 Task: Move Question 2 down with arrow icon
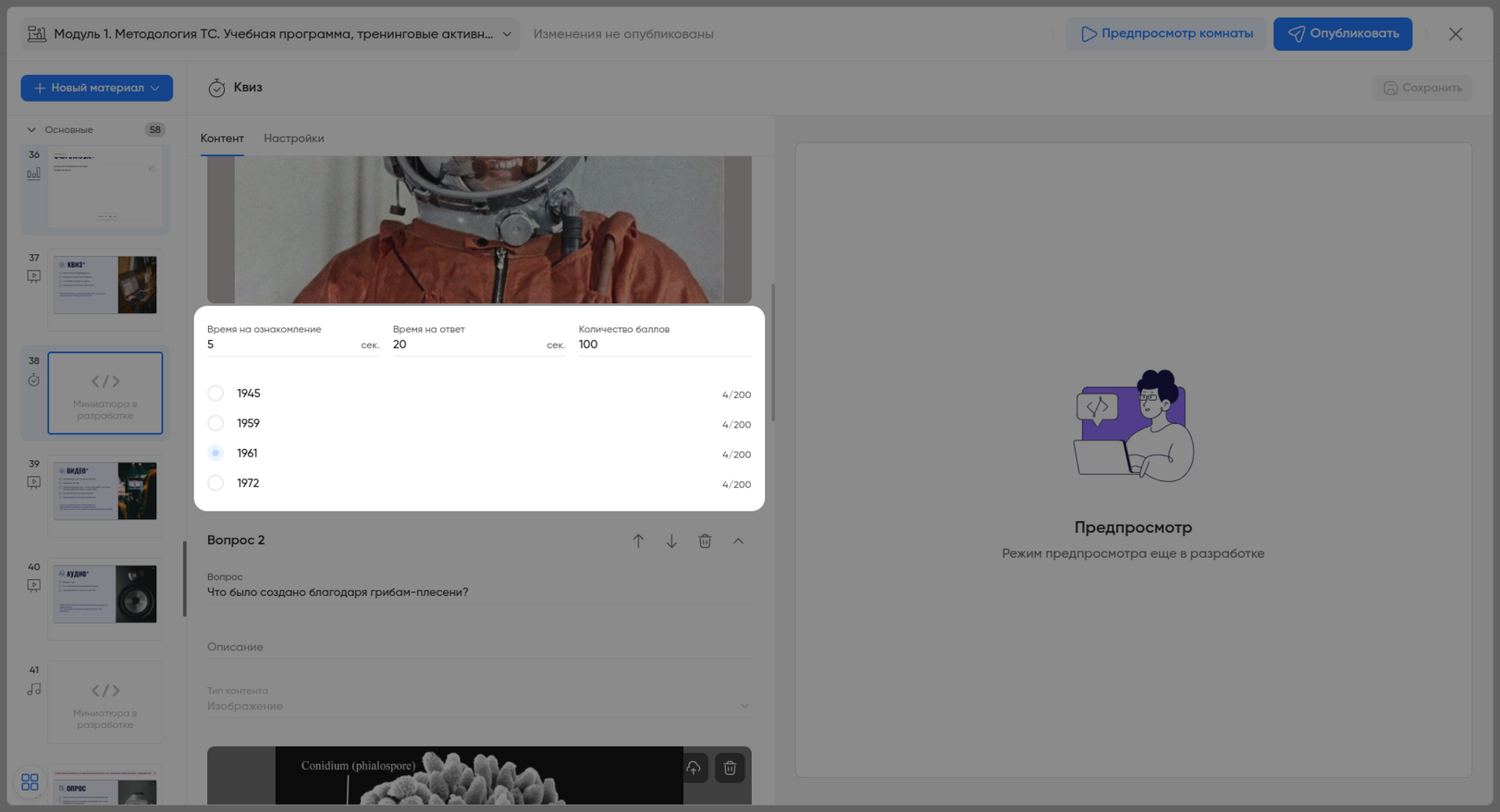(x=671, y=541)
